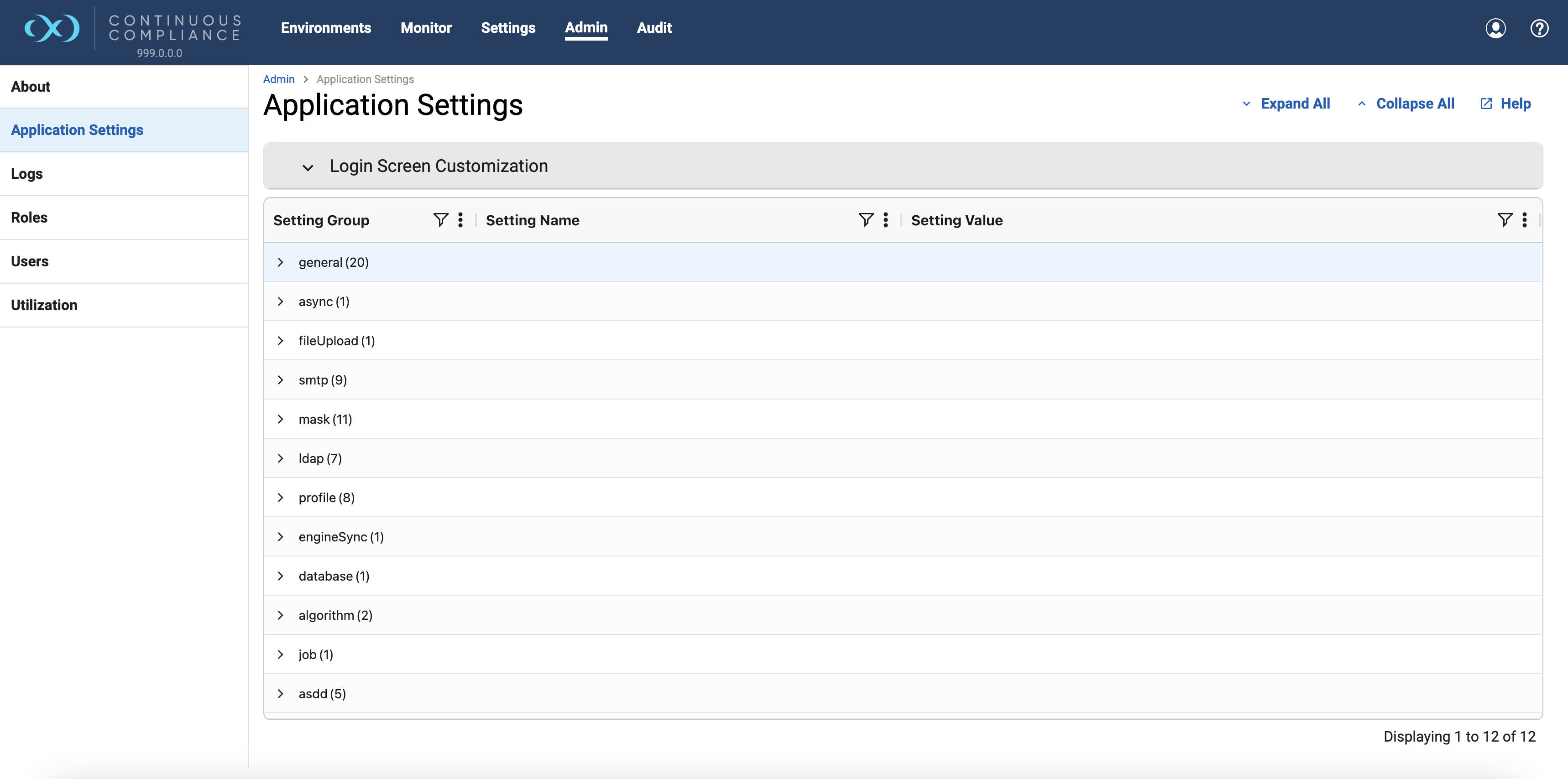The width and height of the screenshot is (1568, 779).
Task: Open Setting Group column options menu
Action: [460, 219]
